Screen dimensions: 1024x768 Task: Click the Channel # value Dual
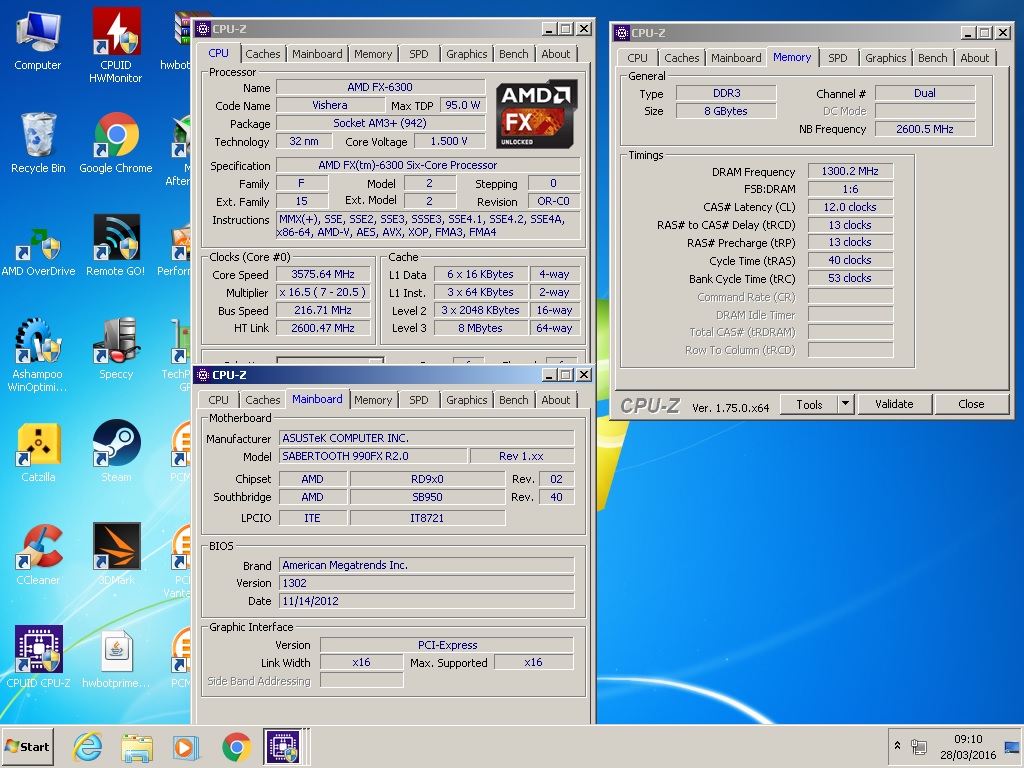(924, 93)
